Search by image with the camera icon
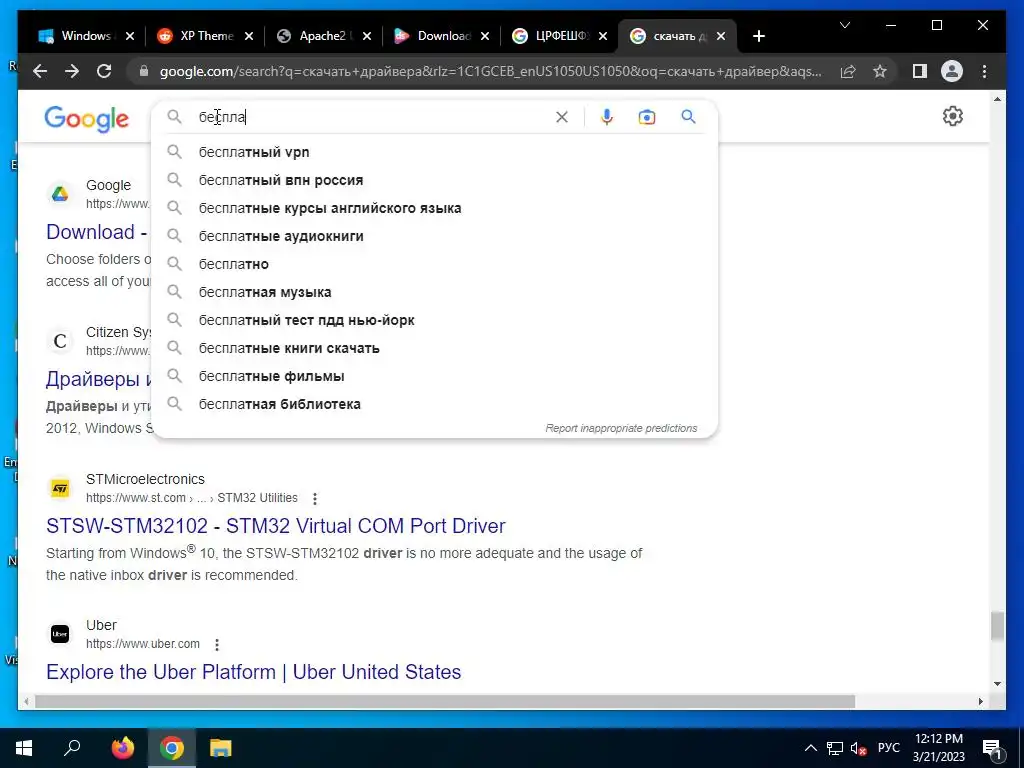 pos(647,117)
